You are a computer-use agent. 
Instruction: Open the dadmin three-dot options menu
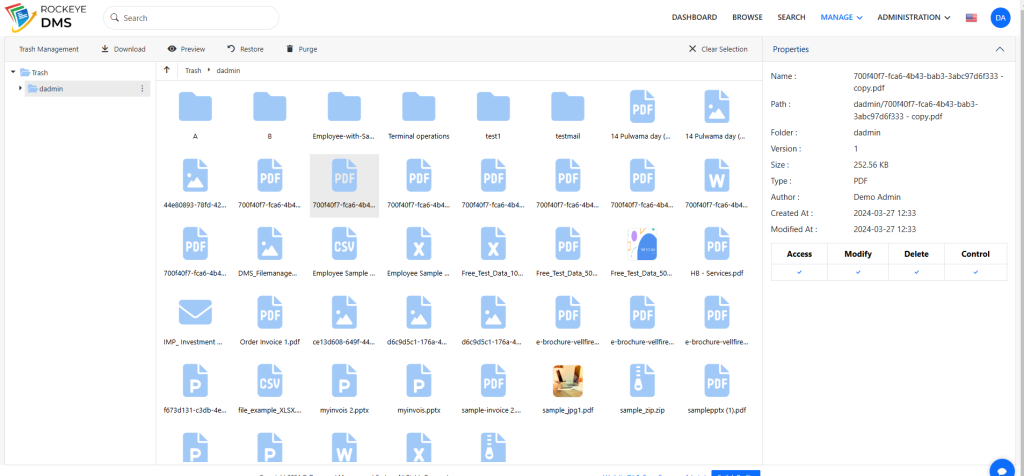click(x=142, y=88)
